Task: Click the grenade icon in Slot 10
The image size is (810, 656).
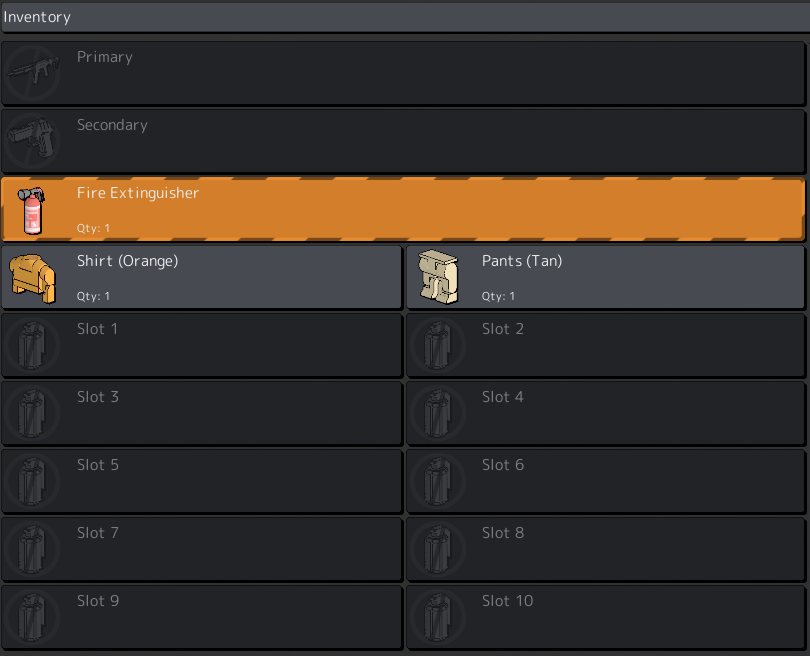Action: point(438,617)
